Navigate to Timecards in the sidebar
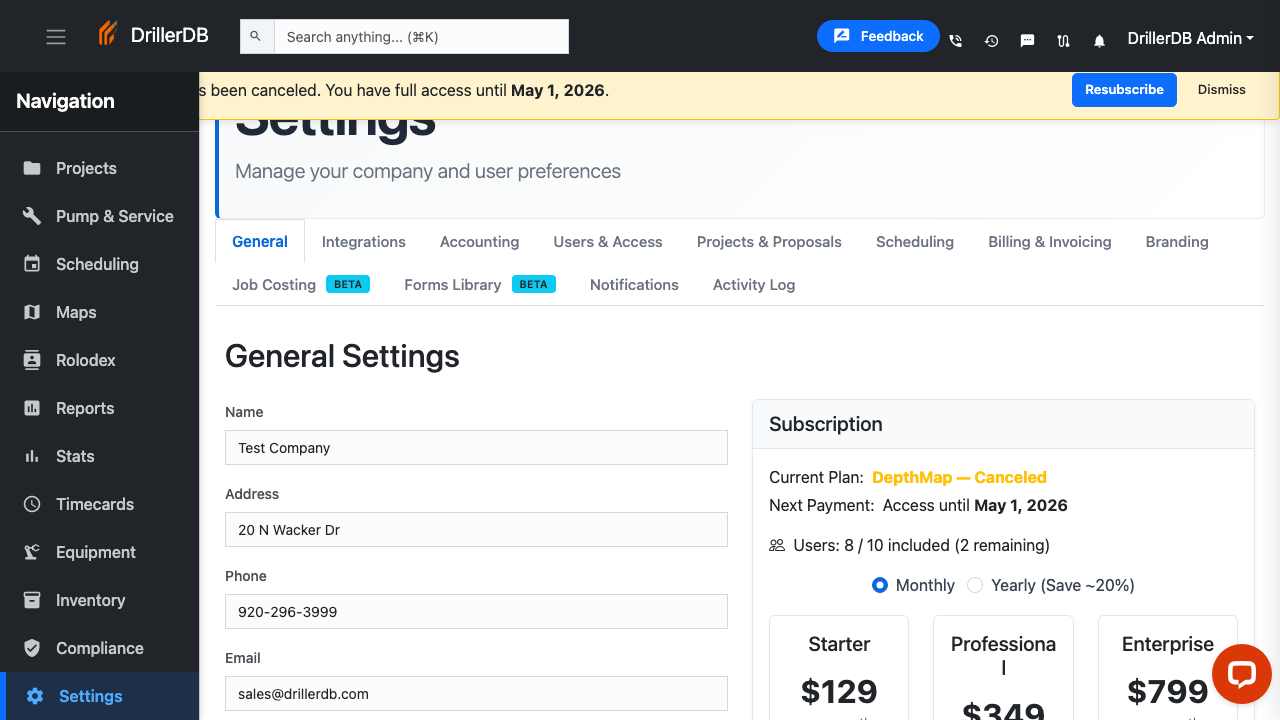This screenshot has width=1280, height=720. coord(93,504)
